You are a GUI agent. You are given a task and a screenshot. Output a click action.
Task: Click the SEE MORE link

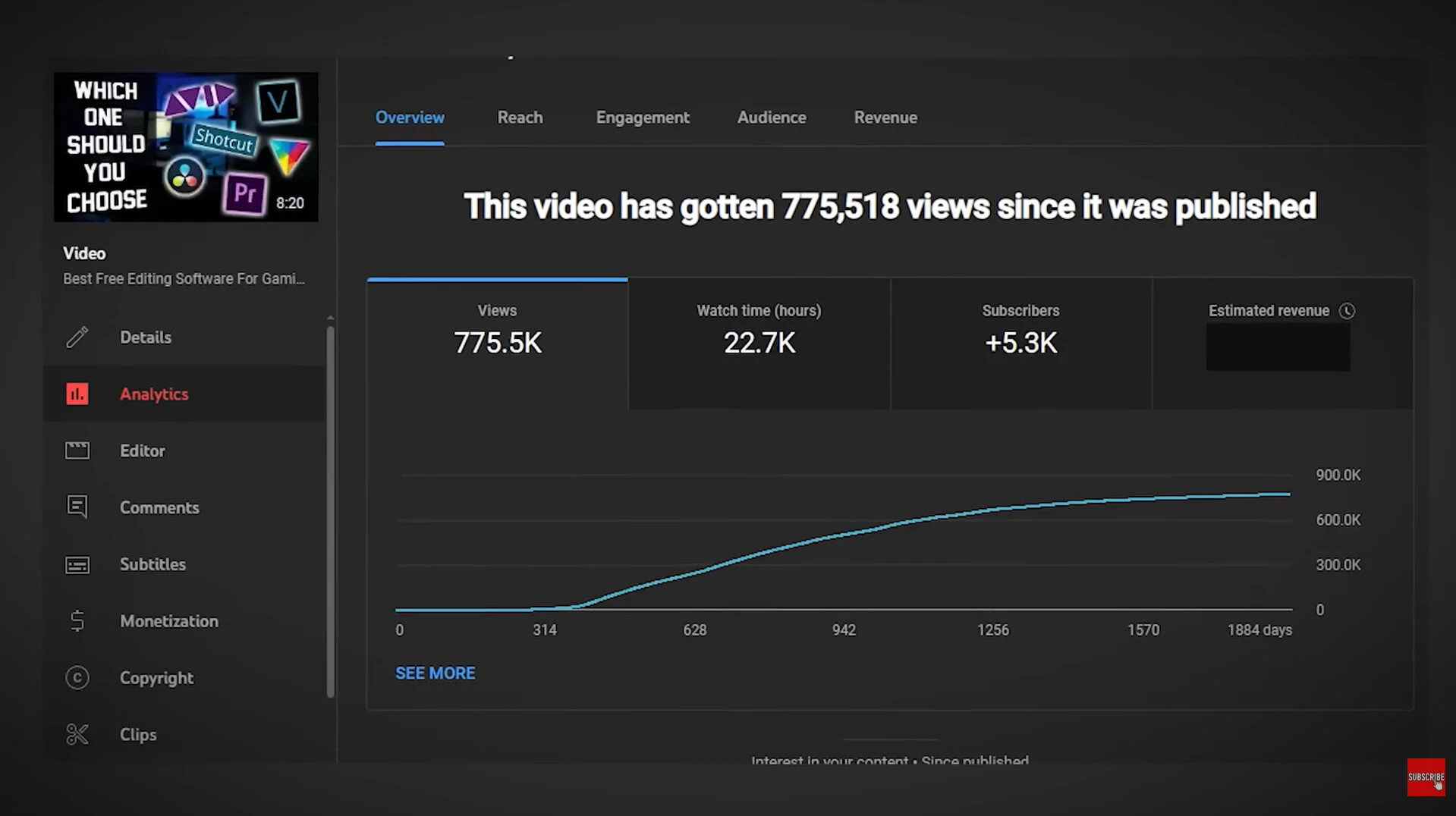pos(436,673)
